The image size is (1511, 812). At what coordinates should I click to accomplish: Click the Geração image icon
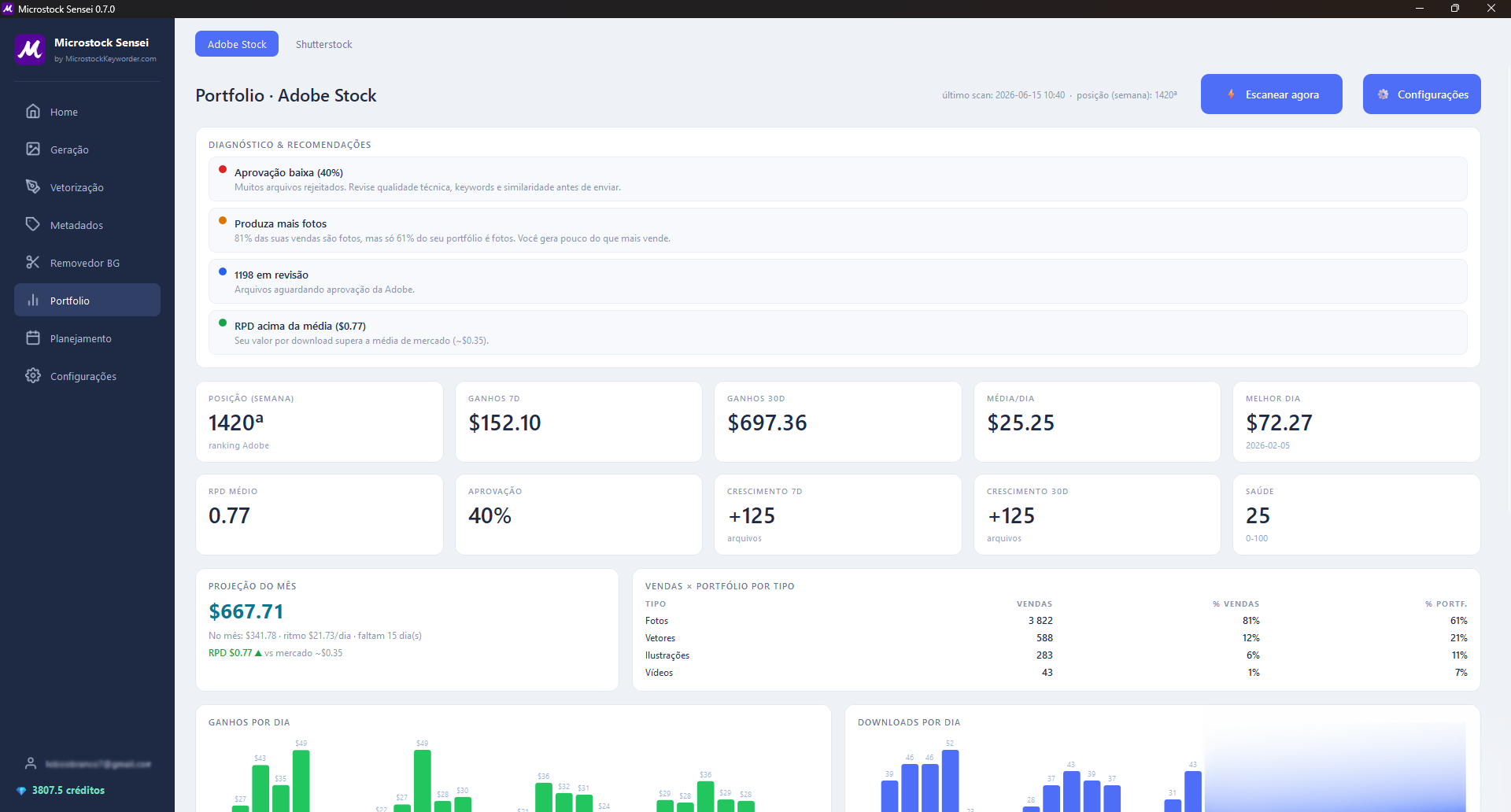[x=33, y=149]
